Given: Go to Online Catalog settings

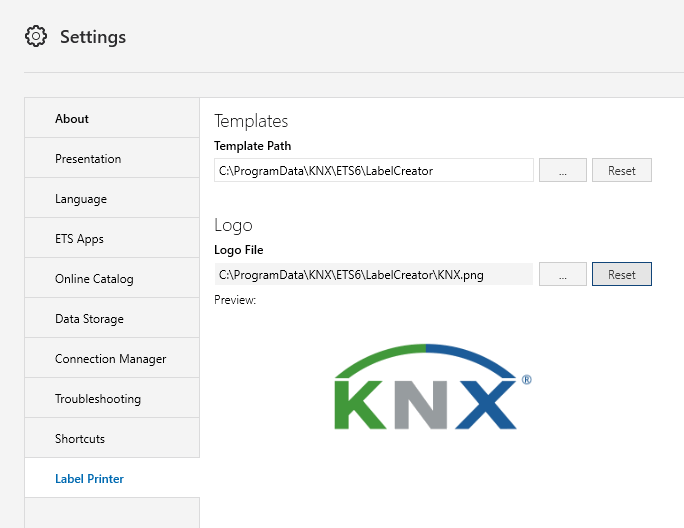Looking at the screenshot, I should point(112,278).
